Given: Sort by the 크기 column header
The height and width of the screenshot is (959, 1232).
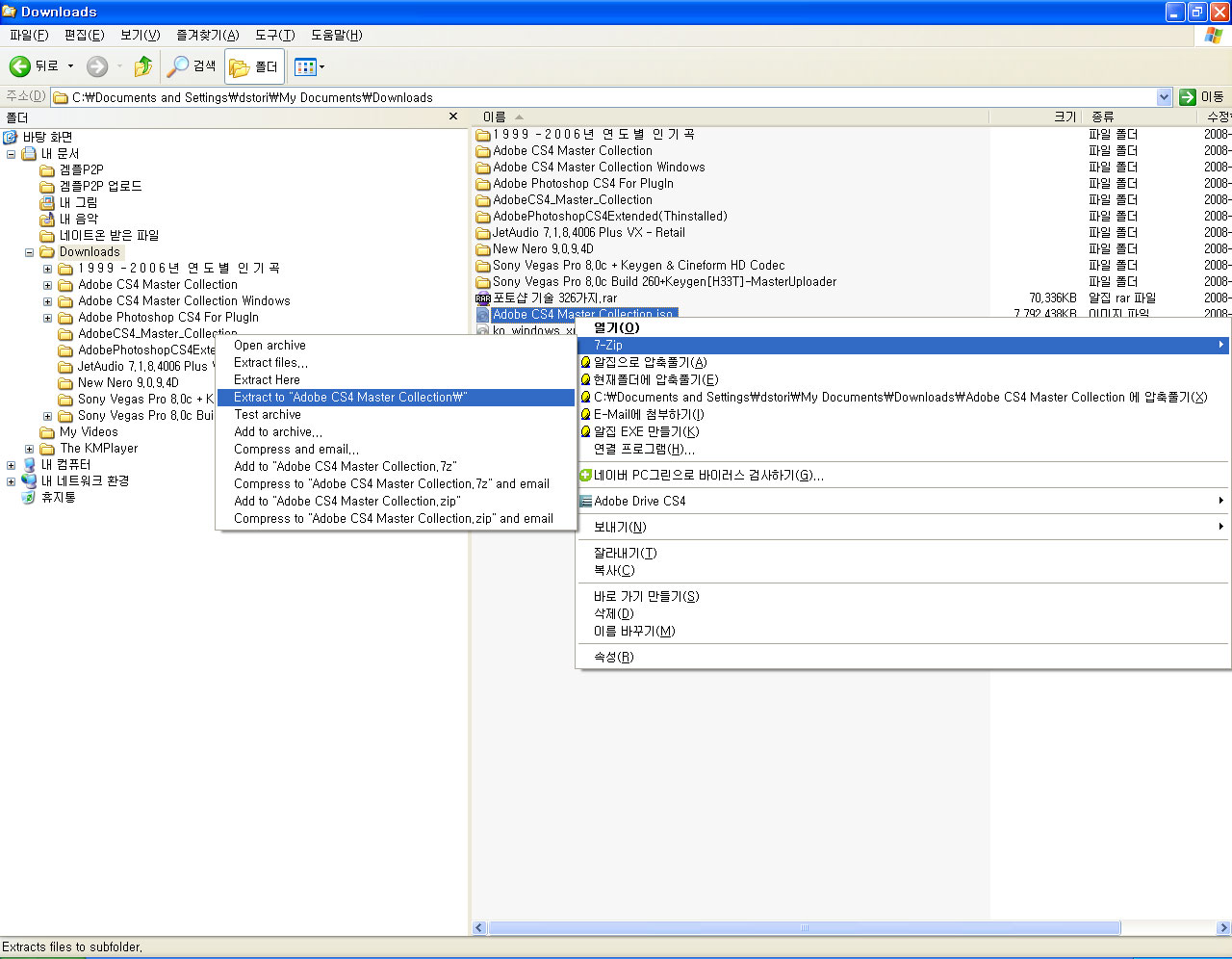Looking at the screenshot, I should click(1036, 117).
